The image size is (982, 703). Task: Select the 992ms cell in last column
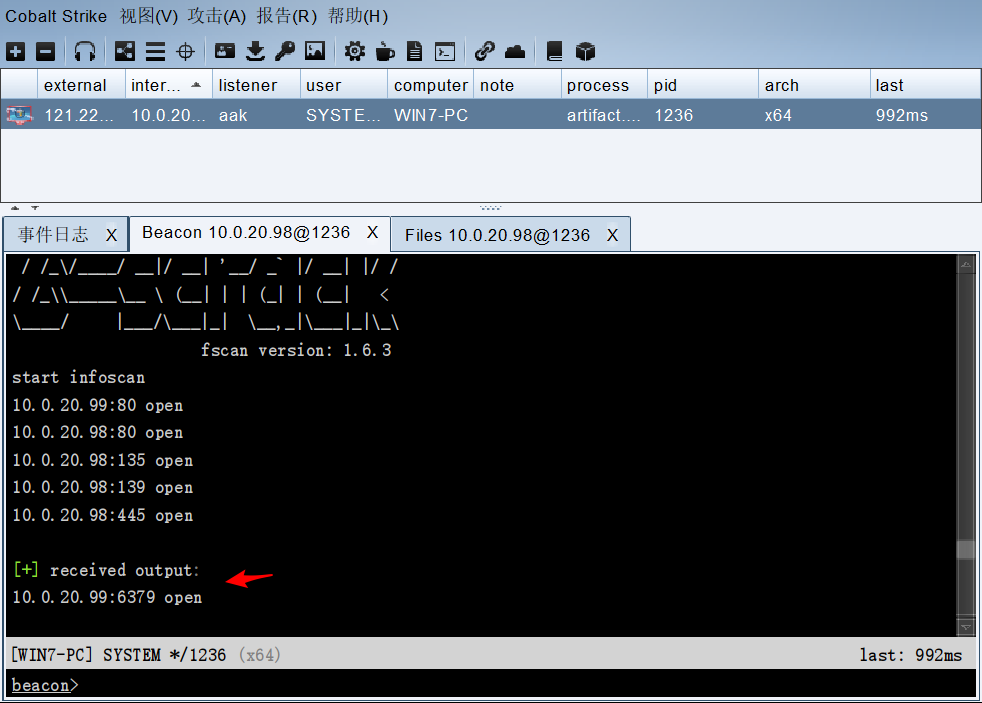[926, 115]
